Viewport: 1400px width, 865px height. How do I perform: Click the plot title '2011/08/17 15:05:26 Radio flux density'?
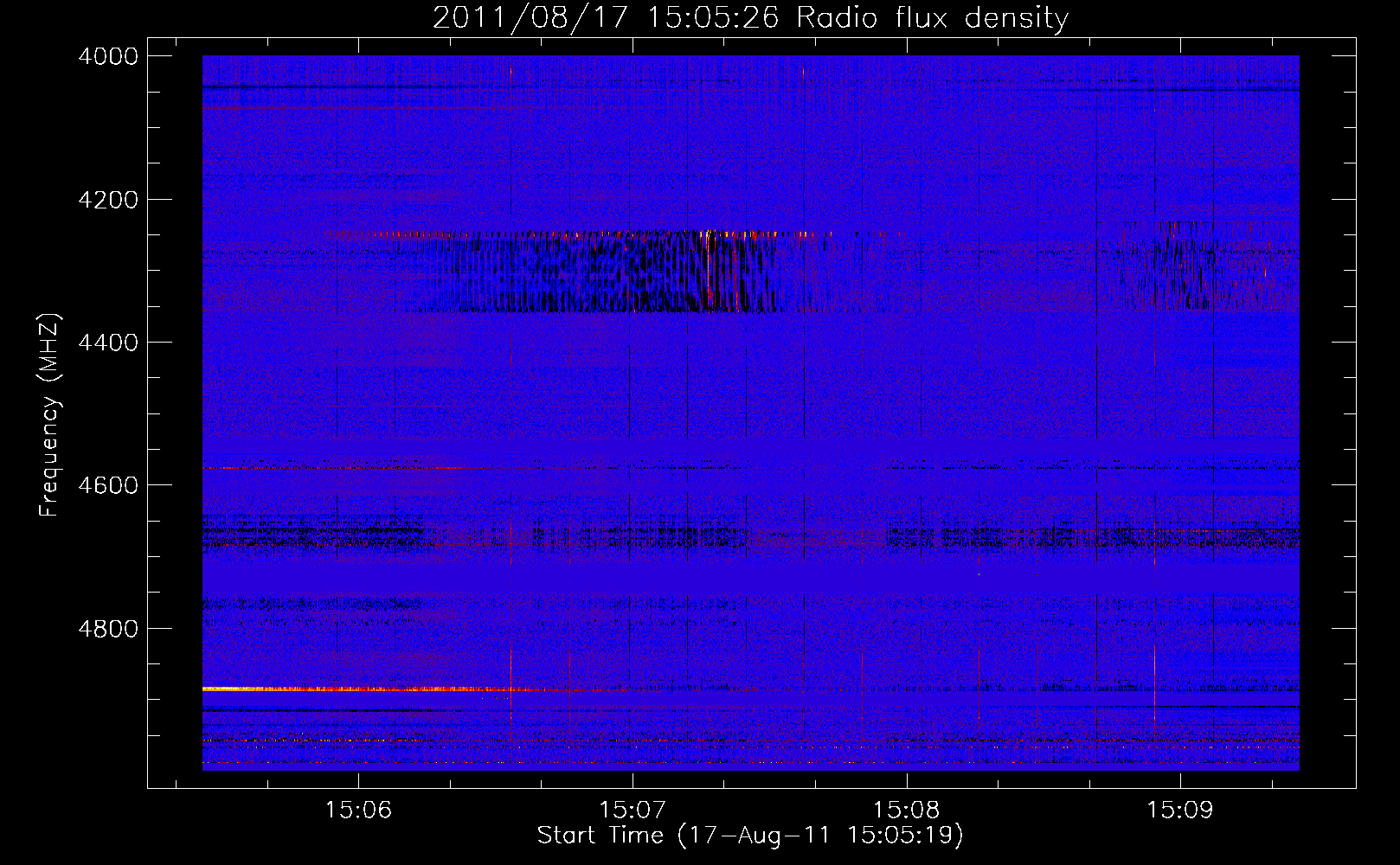[x=750, y=18]
